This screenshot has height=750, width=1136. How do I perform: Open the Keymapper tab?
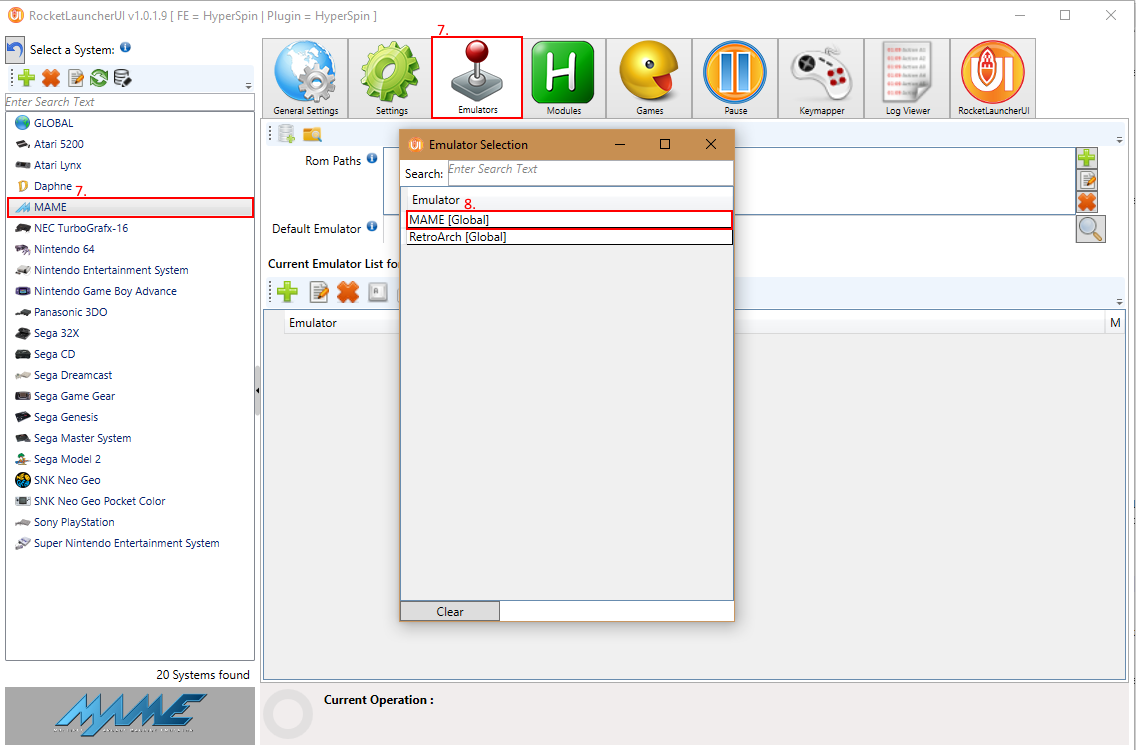coord(821,78)
